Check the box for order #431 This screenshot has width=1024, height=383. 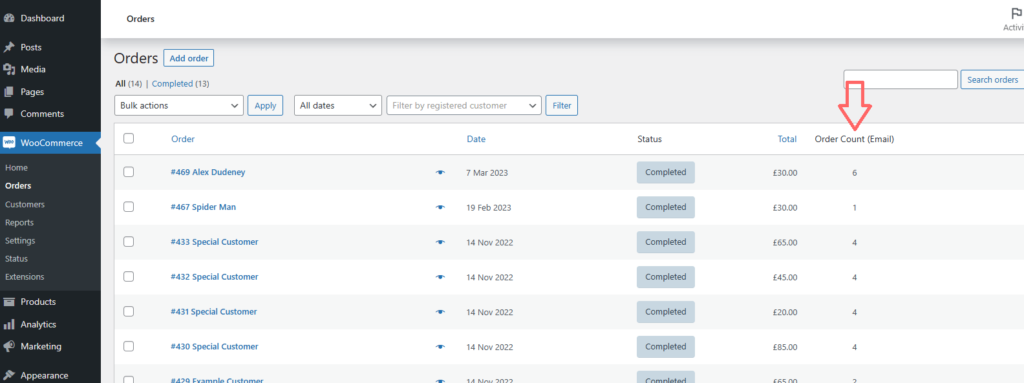tap(129, 311)
